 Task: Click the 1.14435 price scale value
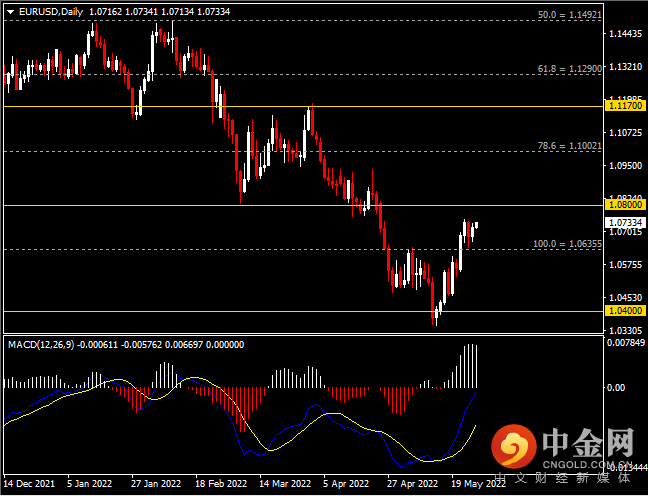click(626, 33)
